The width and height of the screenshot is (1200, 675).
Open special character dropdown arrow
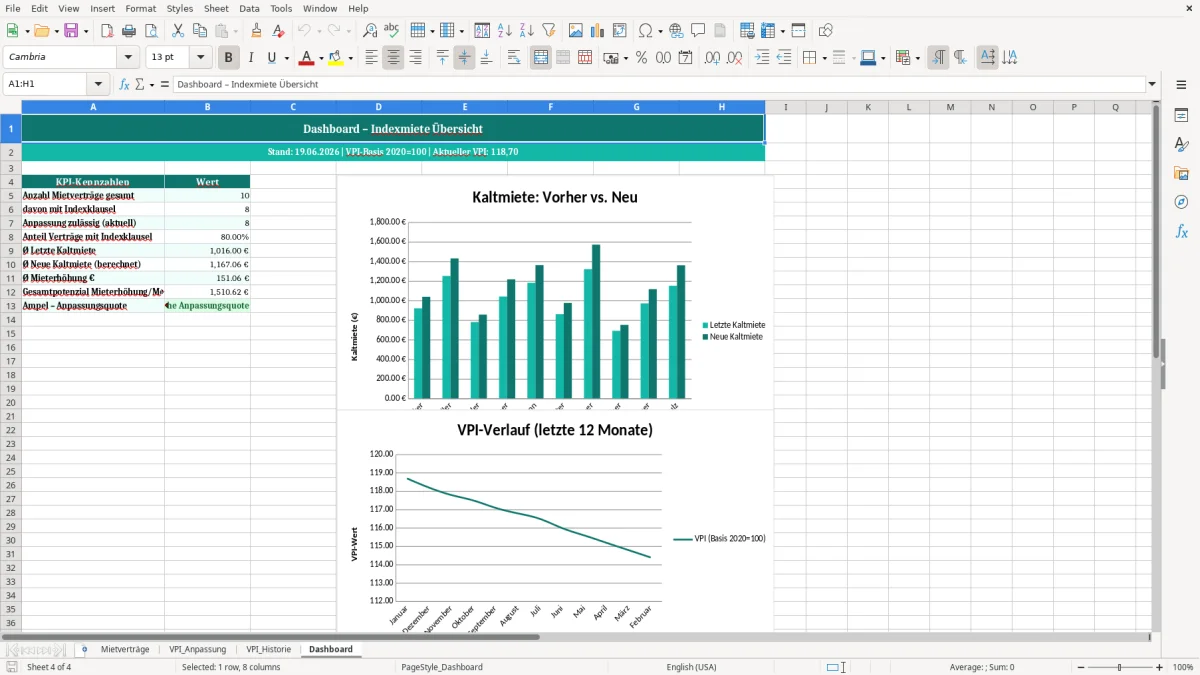point(661,31)
